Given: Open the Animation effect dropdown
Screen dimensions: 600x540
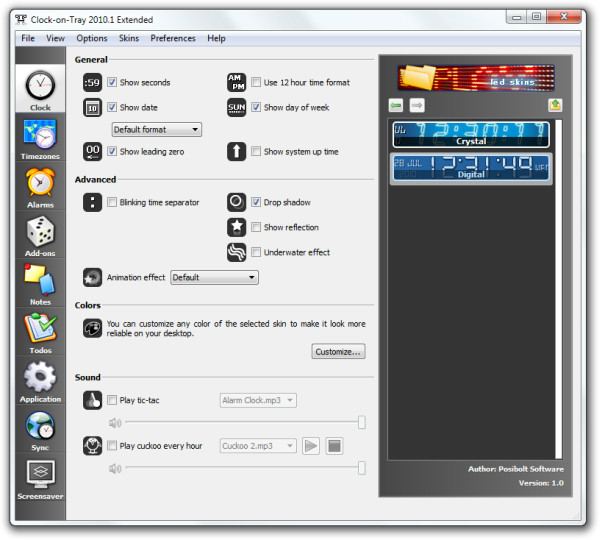Looking at the screenshot, I should 214,277.
